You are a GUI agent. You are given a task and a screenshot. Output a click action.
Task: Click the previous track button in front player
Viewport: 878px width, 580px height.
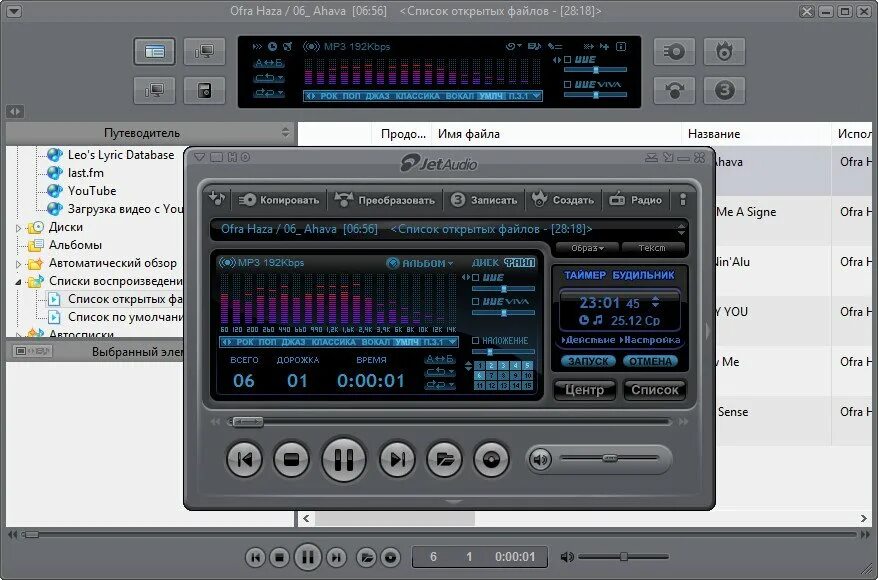[x=245, y=460]
